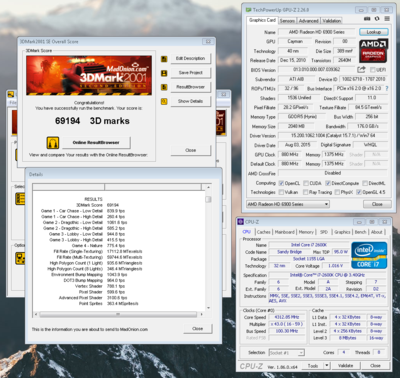
Task: Click the ResultBrowser button
Action: tap(190, 87)
